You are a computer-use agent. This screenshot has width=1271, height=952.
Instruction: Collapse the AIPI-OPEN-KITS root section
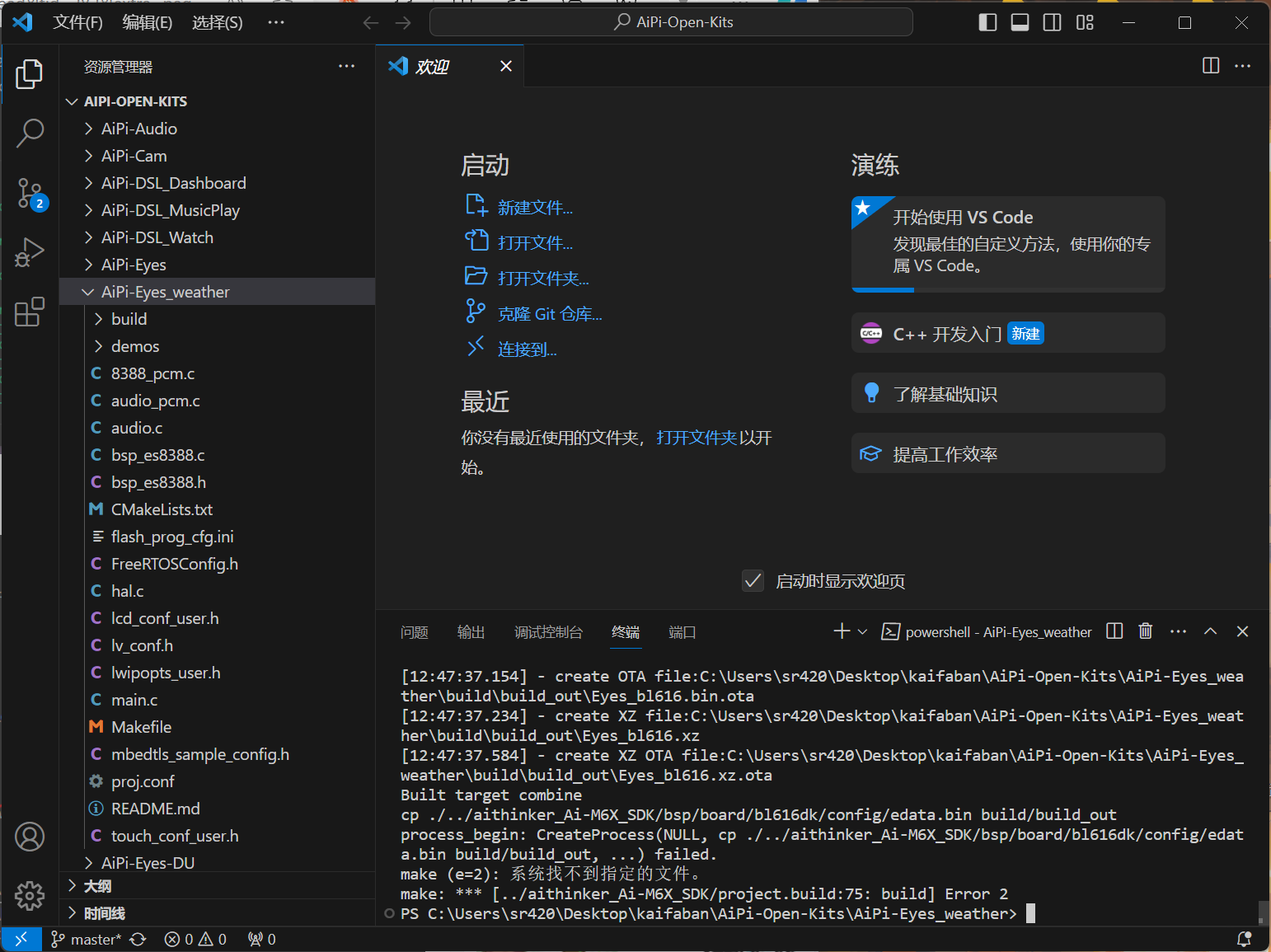click(218, 101)
